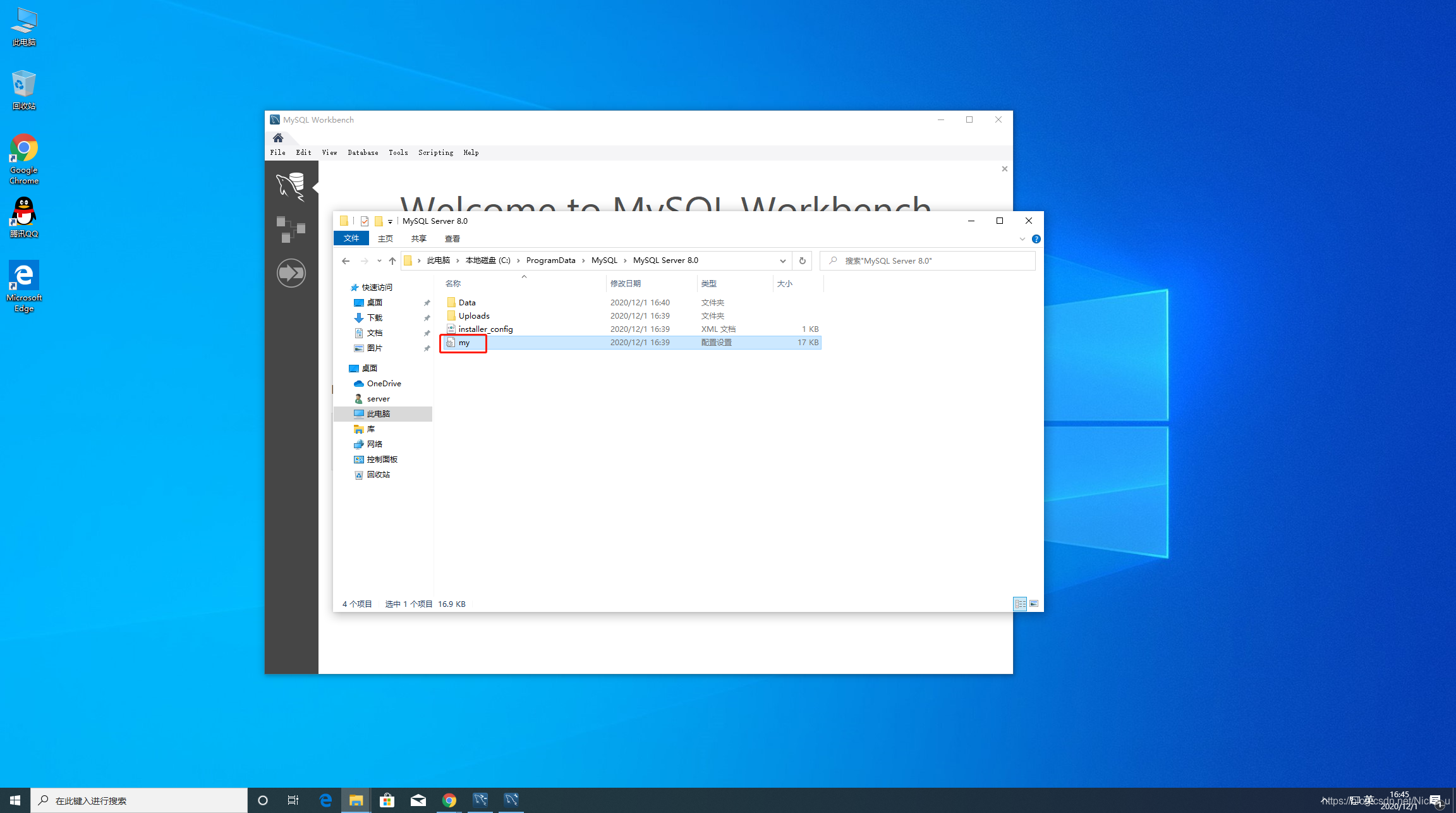The image size is (1456, 813).
Task: Switch to details view mode
Action: click(x=1020, y=604)
